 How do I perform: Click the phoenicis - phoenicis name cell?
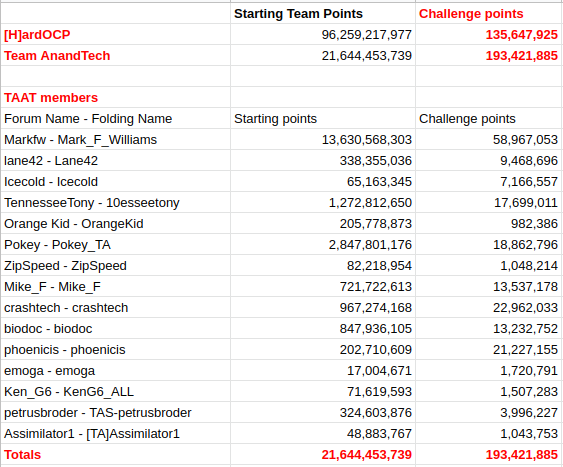115,350
